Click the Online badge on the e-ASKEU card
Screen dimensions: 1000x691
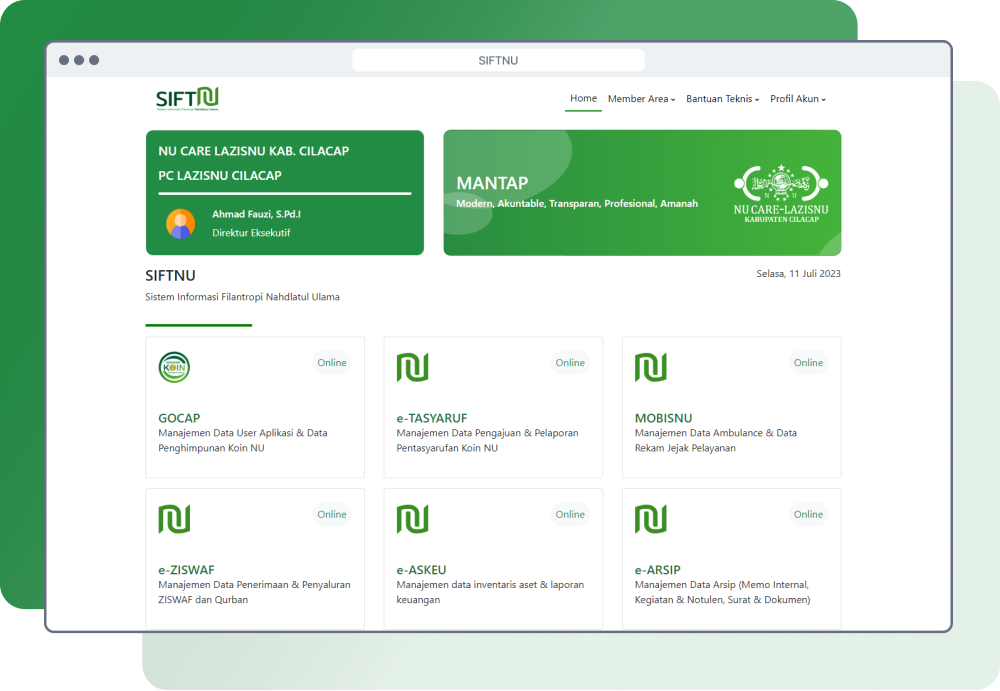(570, 514)
